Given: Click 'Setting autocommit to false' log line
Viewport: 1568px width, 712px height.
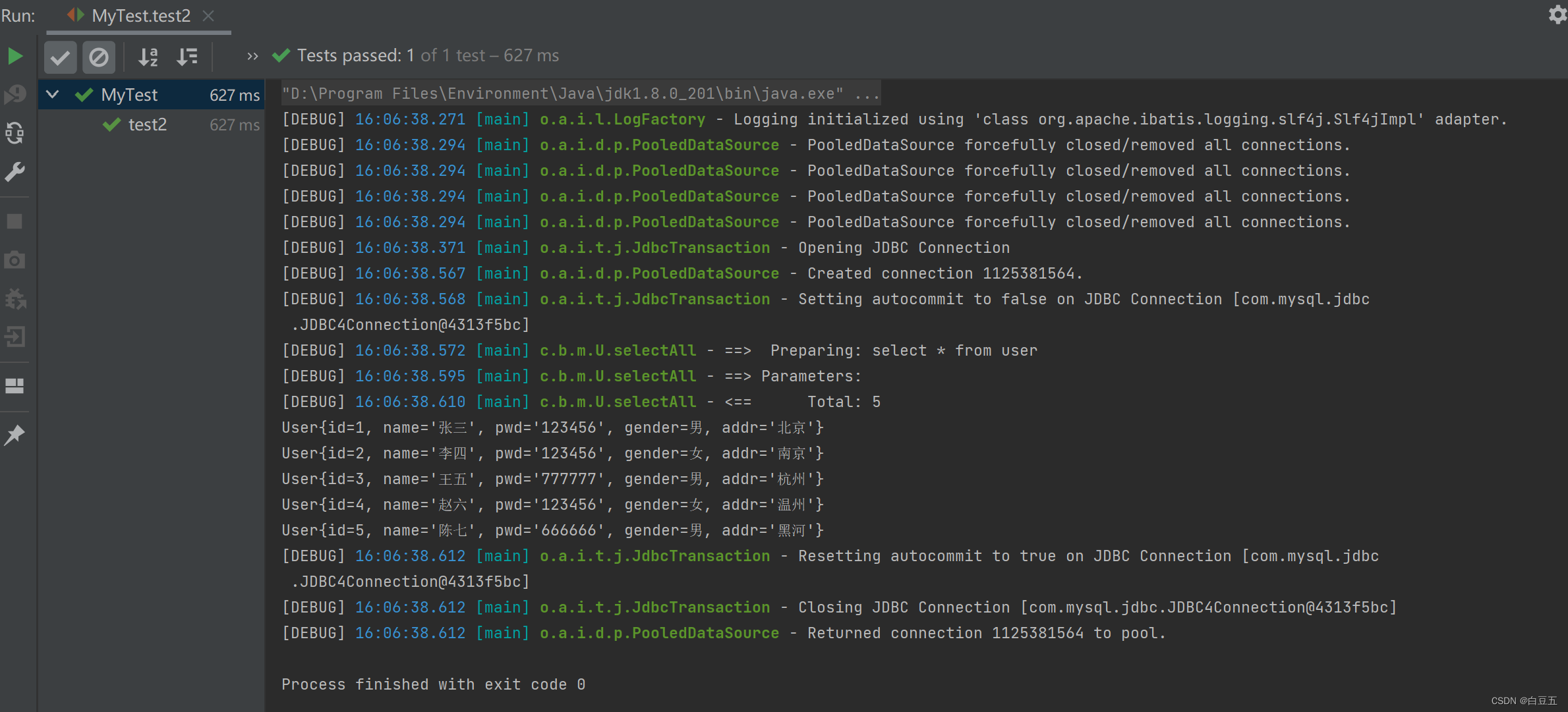Looking at the screenshot, I should pos(826,312).
